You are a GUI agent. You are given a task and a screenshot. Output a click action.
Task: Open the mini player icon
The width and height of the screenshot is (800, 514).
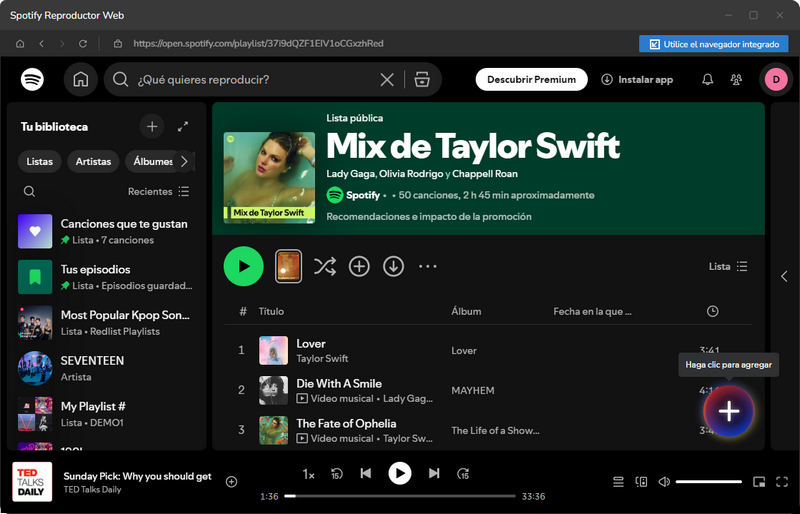coord(759,482)
